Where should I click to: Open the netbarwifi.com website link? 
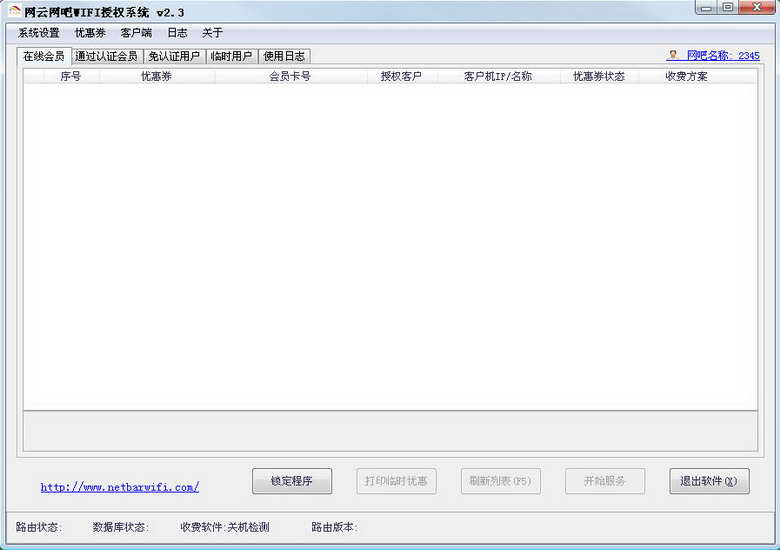tap(120, 487)
